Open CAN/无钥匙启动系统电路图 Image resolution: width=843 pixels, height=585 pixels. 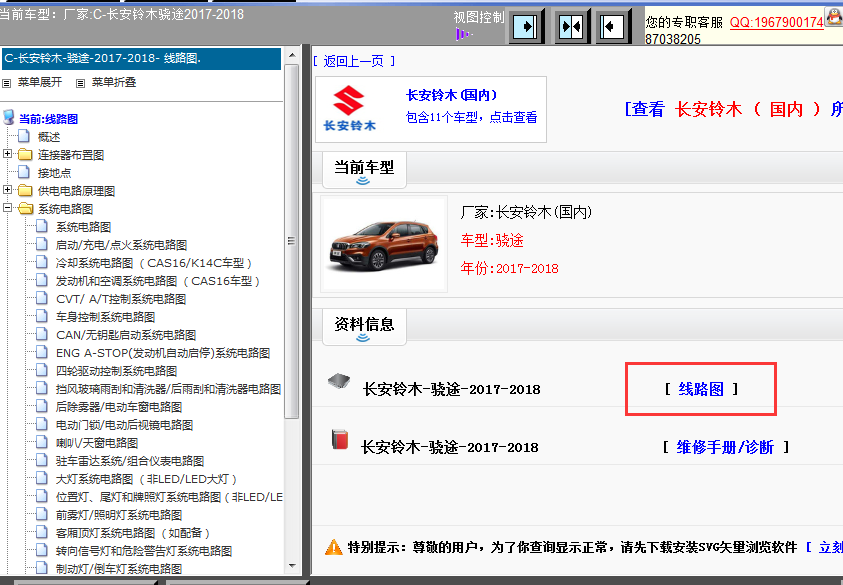(126, 335)
